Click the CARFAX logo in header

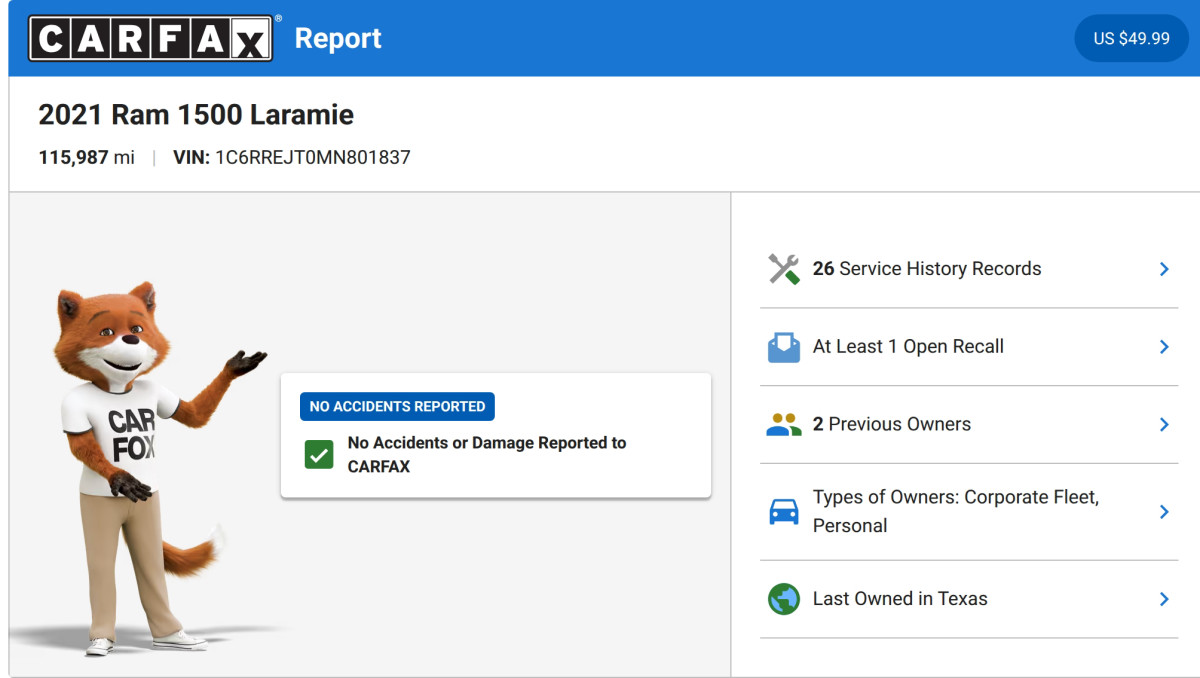tap(151, 38)
